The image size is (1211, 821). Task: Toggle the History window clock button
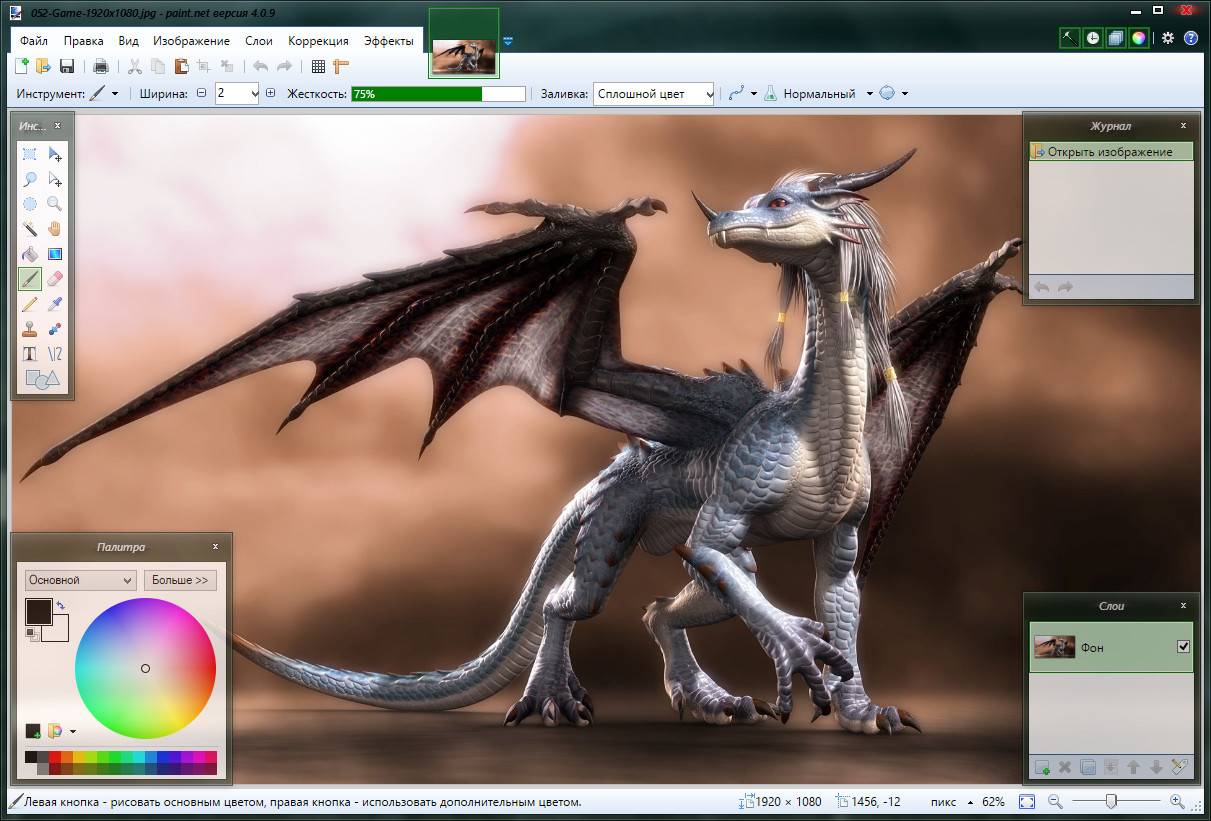point(1093,38)
